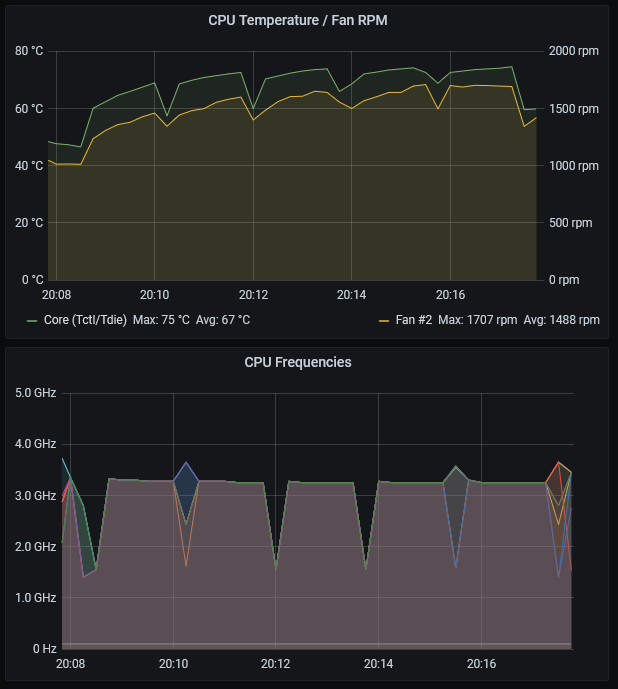Click the 20:14 tick on CPU Frequencies graph
The width and height of the screenshot is (618, 689).
coord(378,664)
